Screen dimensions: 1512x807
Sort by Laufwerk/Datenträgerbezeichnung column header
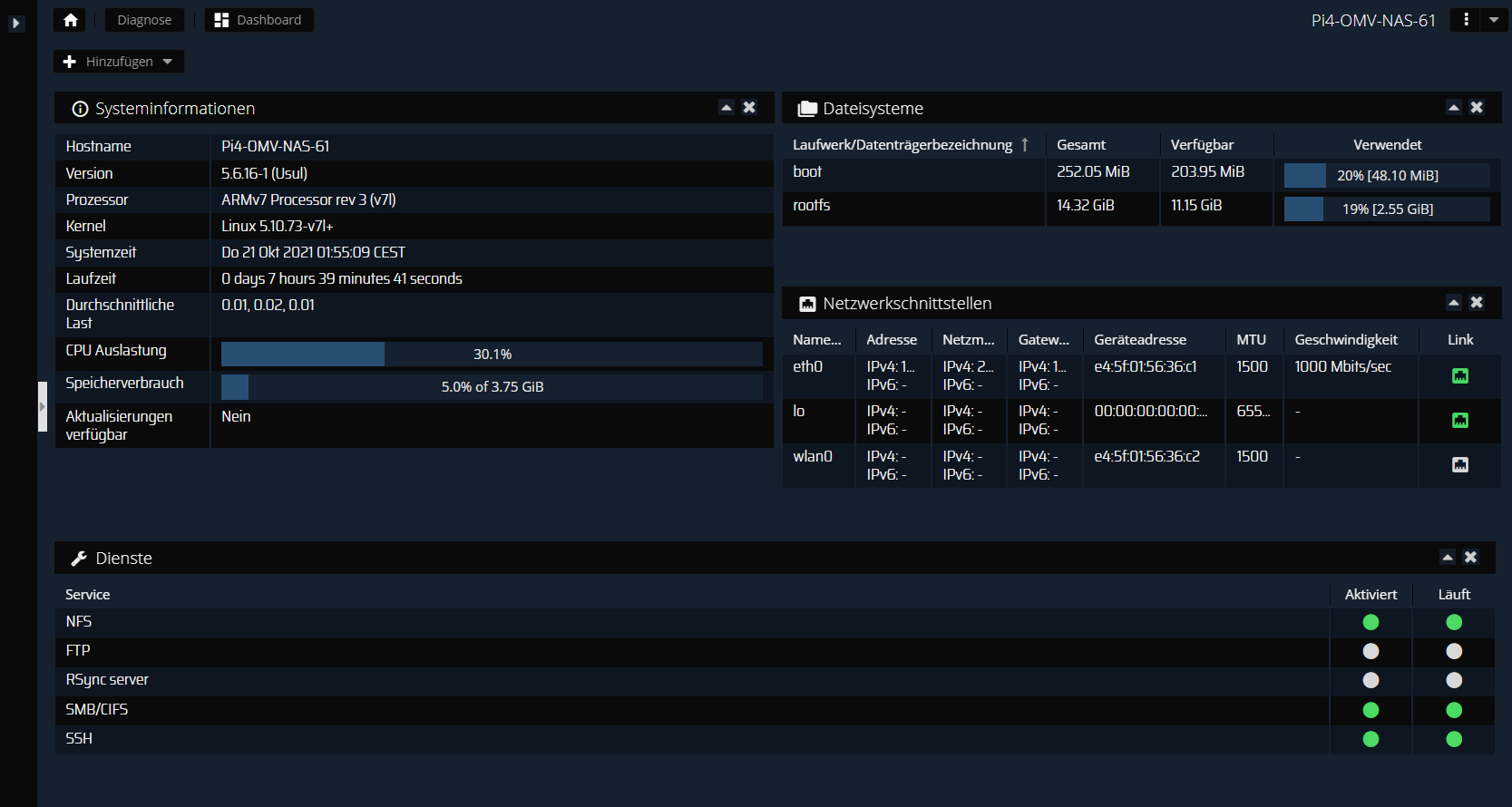tap(902, 145)
